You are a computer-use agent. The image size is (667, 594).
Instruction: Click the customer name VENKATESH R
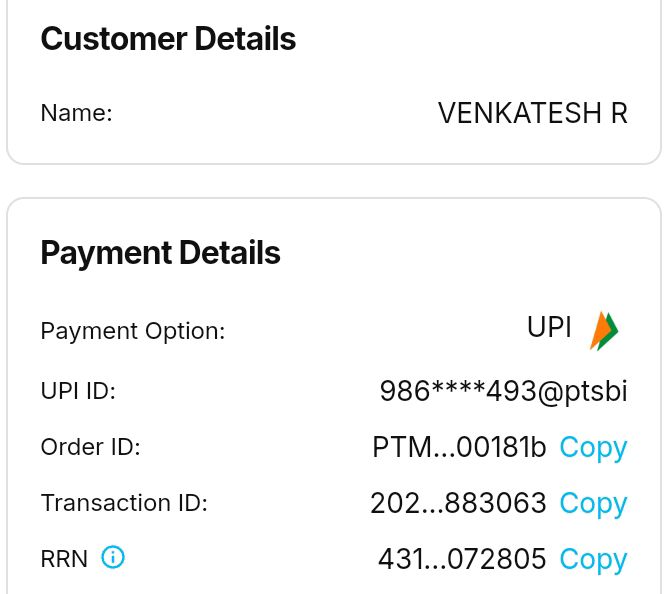pyautogui.click(x=532, y=113)
